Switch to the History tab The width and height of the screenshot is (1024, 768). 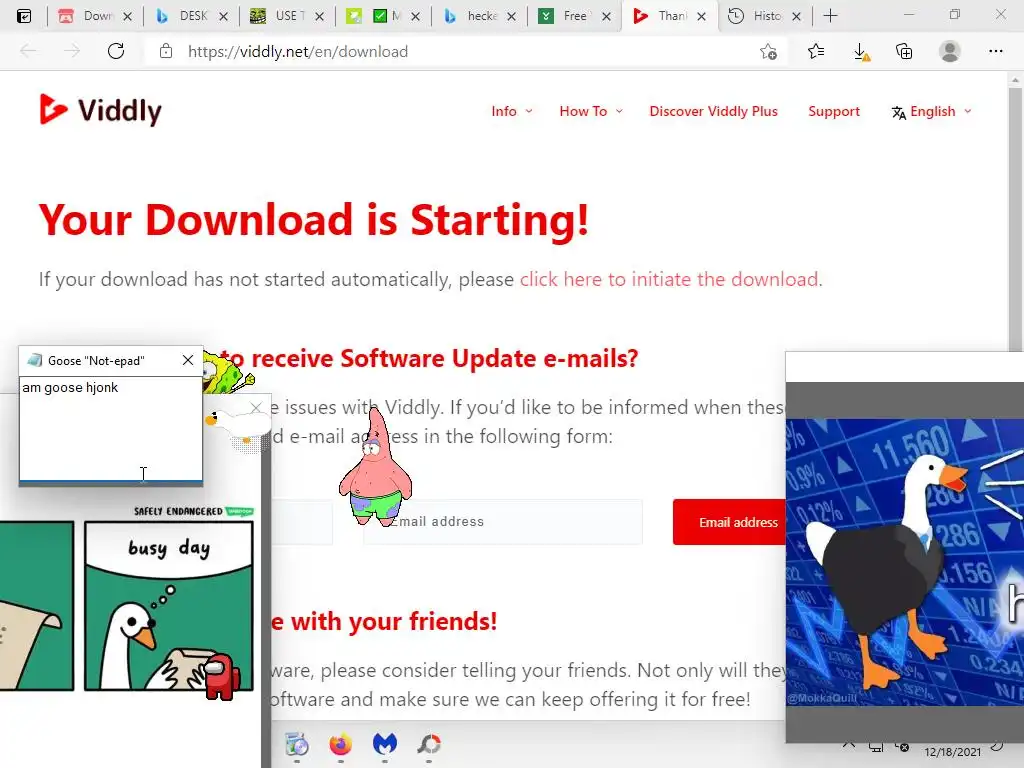756,16
